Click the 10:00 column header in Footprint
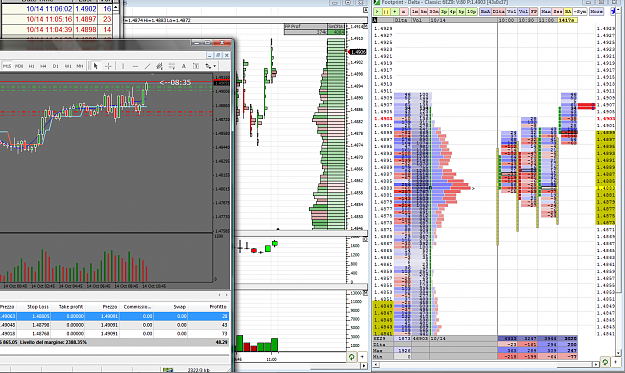This screenshot has width=625, height=373. click(507, 20)
